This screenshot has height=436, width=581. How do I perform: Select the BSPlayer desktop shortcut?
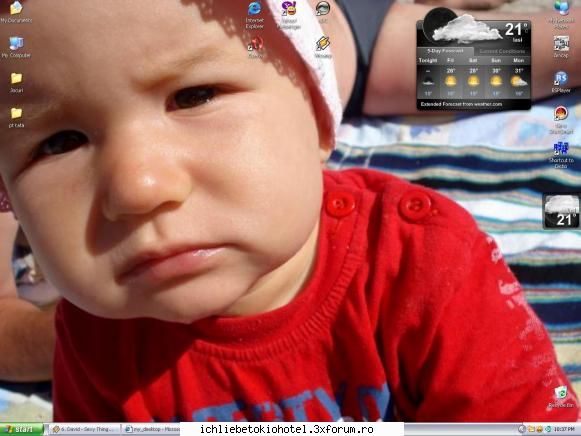click(561, 82)
